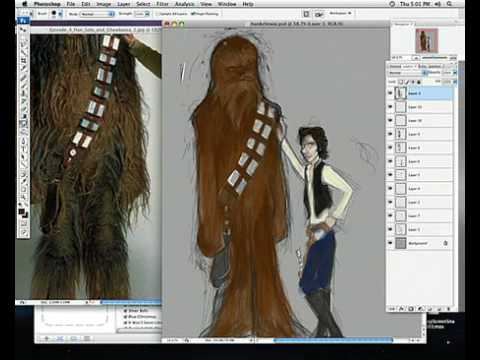Click the background color swatch in toolbox
This screenshot has height=360, width=480.
(26, 215)
